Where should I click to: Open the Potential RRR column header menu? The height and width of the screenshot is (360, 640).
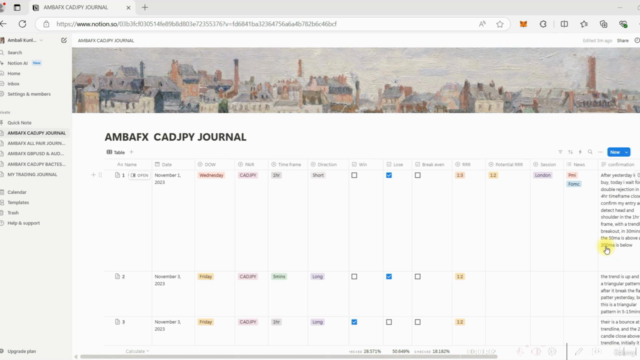(x=508, y=164)
